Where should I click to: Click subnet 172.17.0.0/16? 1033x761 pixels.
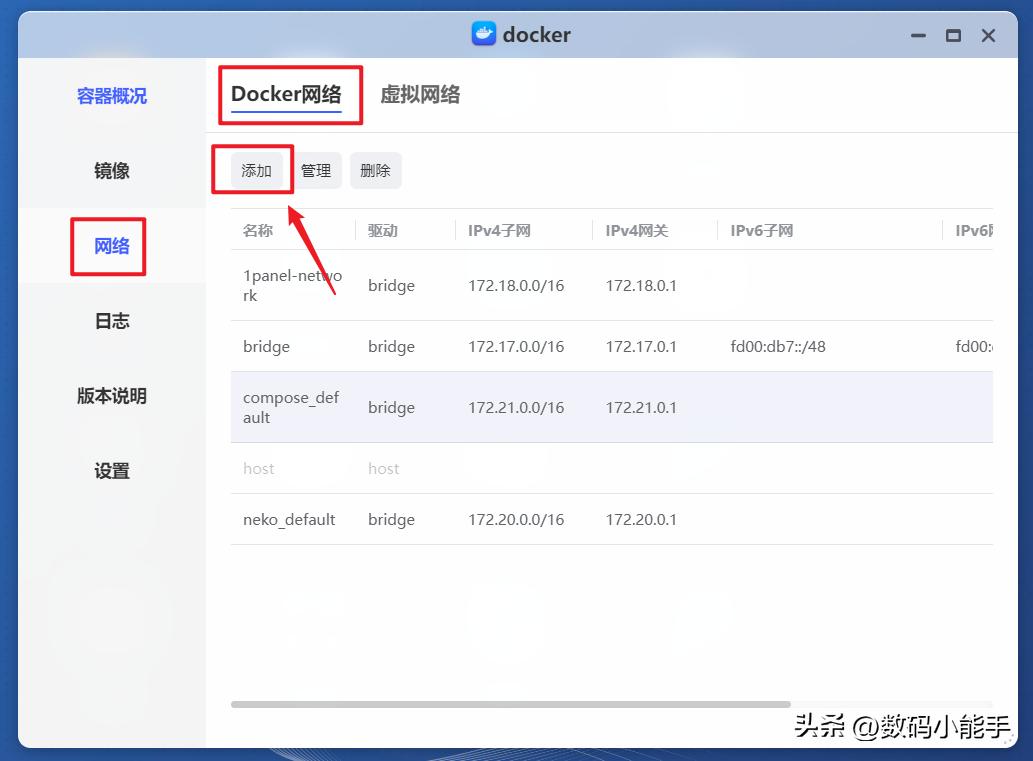point(516,347)
